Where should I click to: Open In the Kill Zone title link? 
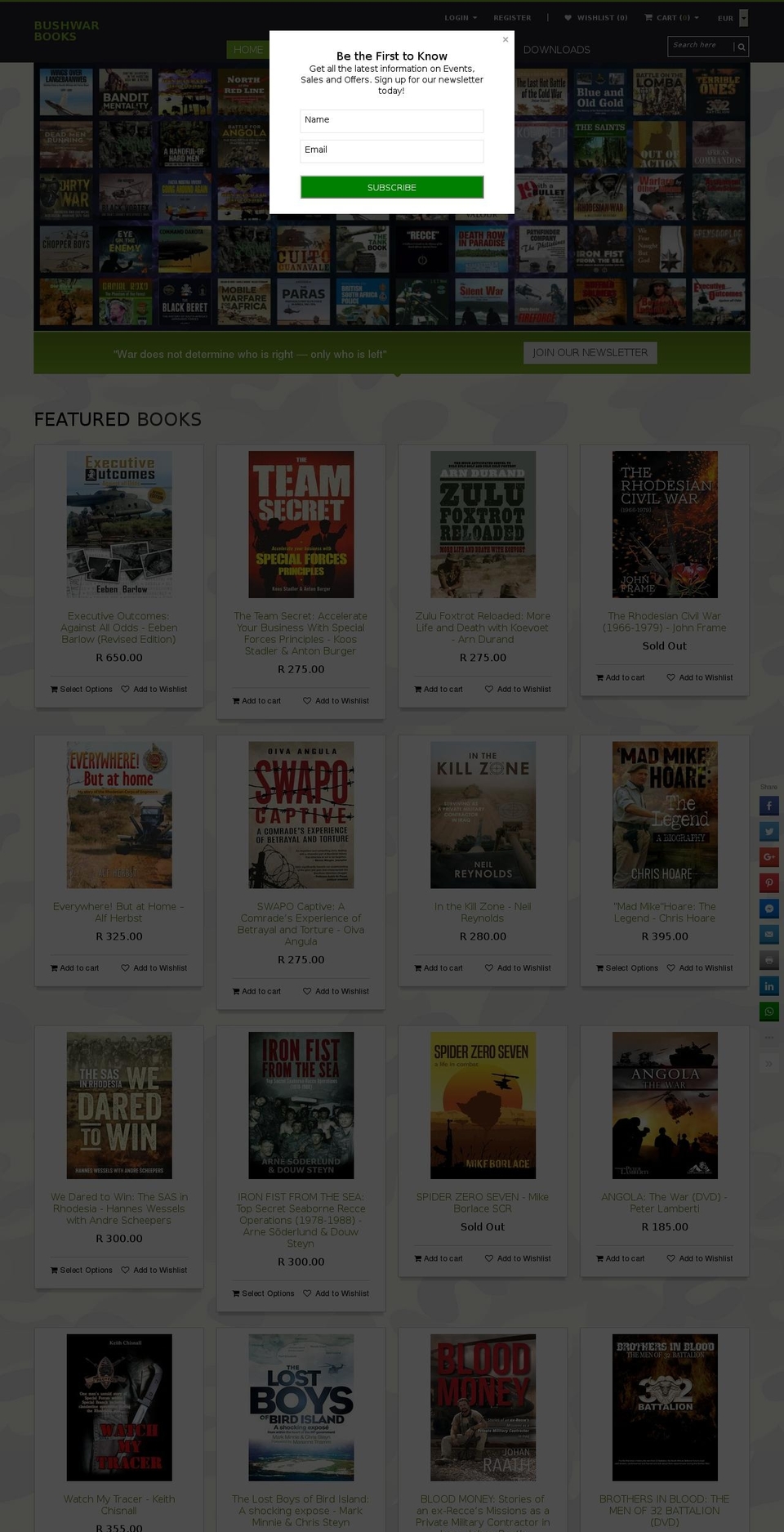[483, 913]
